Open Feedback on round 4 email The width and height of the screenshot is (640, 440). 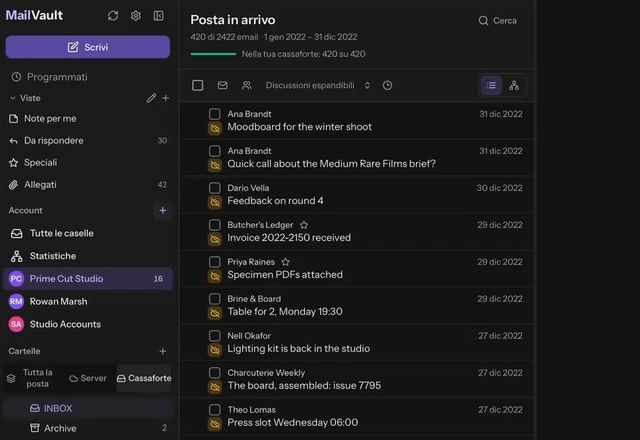coord(357,194)
